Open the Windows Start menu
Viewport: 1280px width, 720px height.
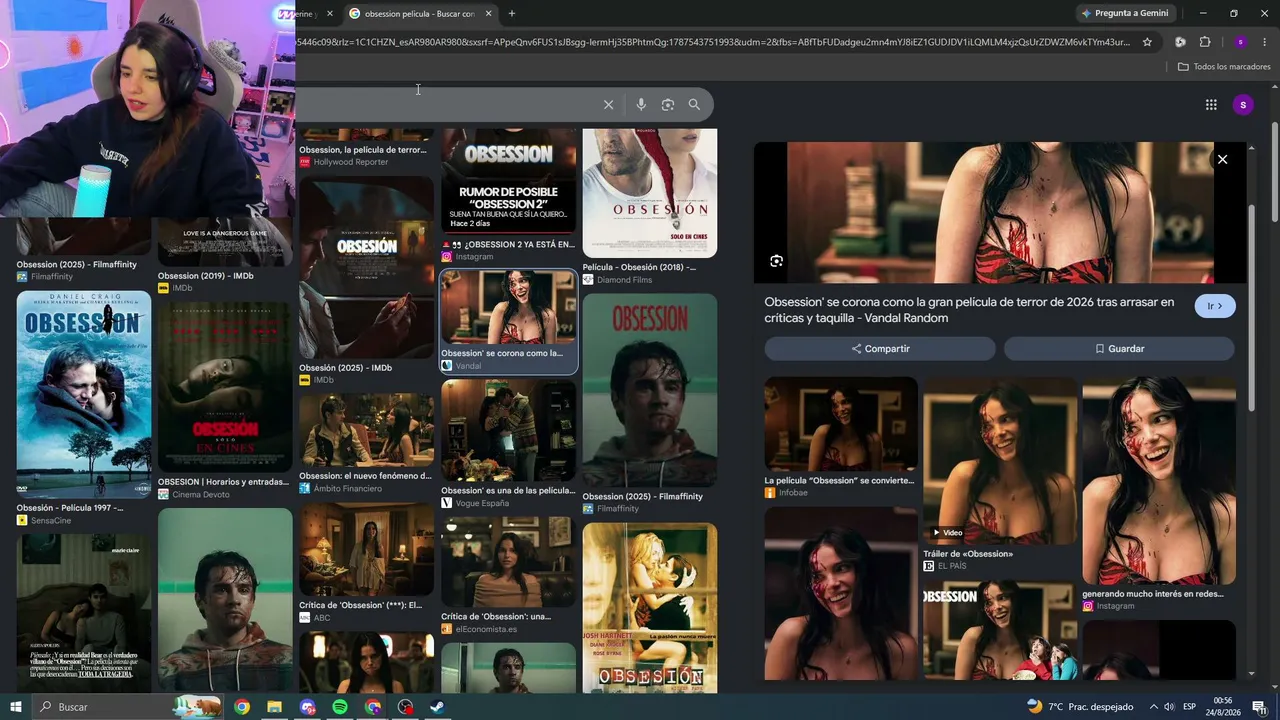pos(16,707)
